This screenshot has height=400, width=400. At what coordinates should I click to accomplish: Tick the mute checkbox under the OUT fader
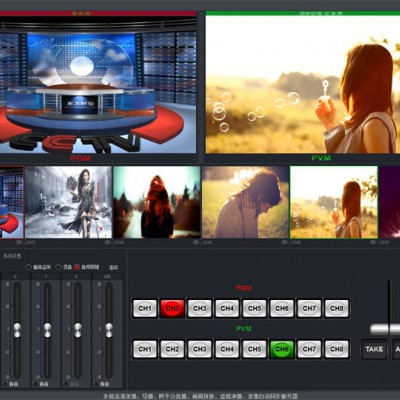point(96,384)
